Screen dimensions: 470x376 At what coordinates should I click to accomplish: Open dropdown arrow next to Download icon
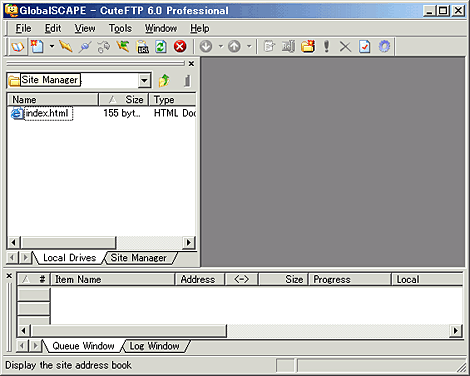[221, 47]
